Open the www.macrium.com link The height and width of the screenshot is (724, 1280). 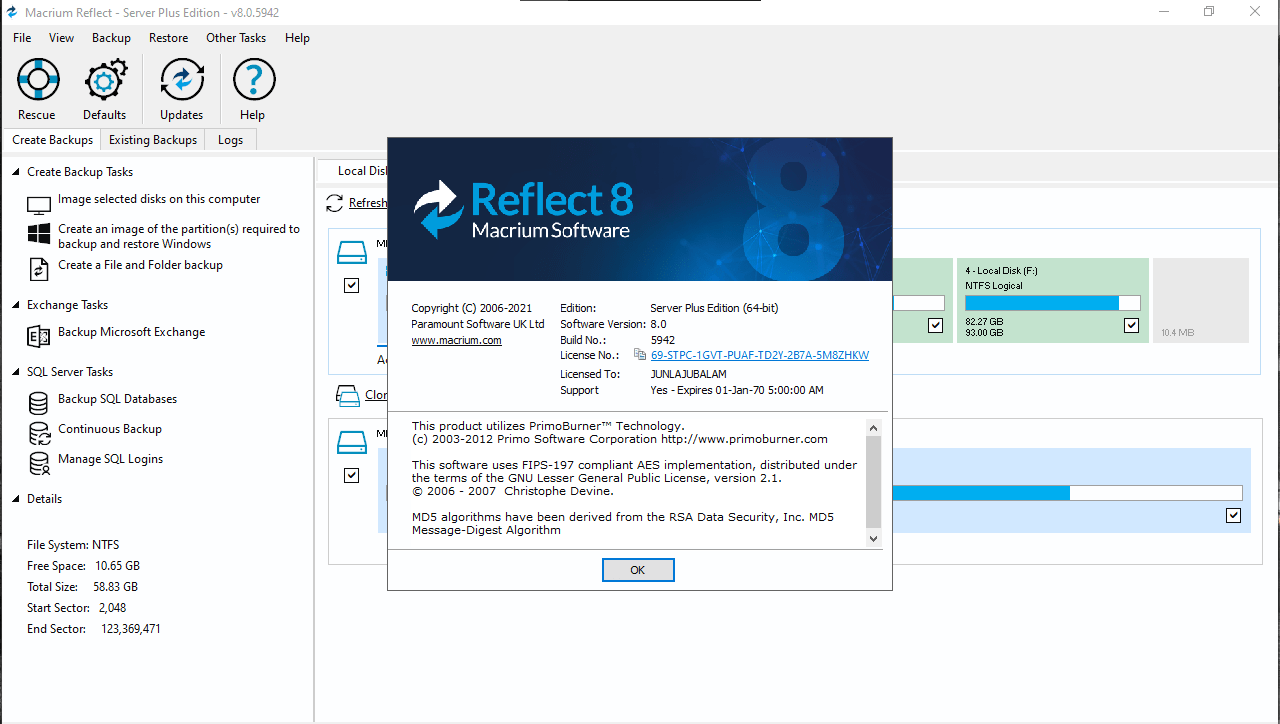457,340
